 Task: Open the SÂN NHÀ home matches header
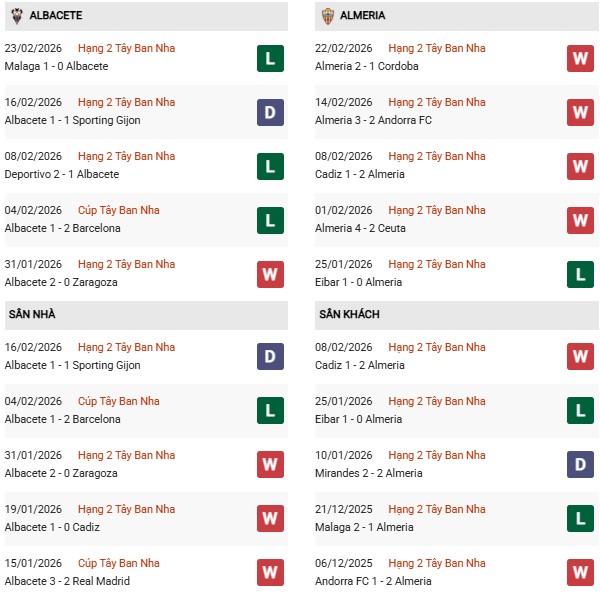pos(34,315)
